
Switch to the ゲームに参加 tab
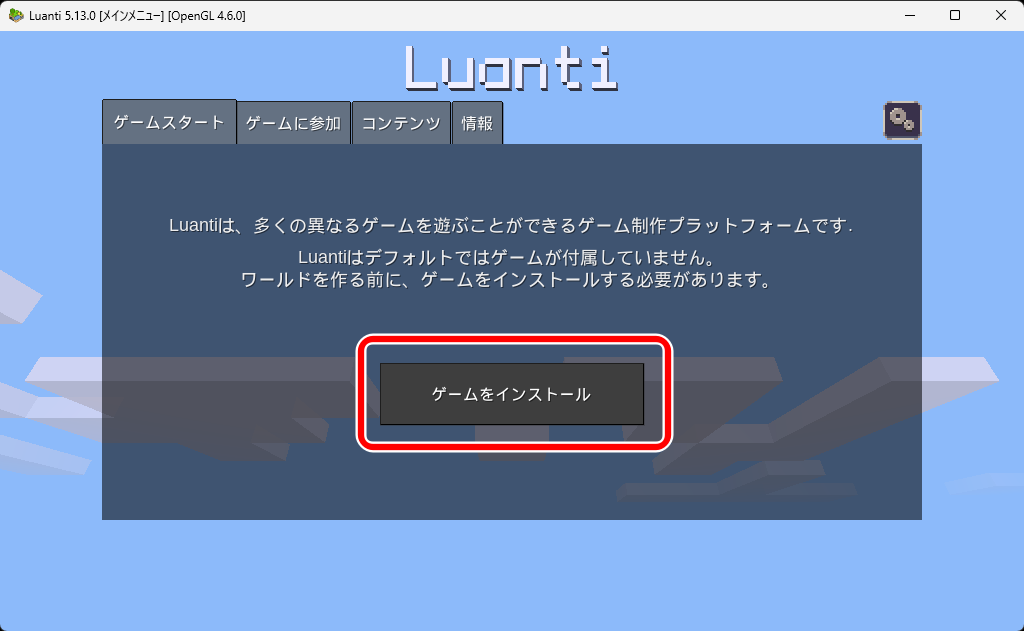click(x=294, y=124)
